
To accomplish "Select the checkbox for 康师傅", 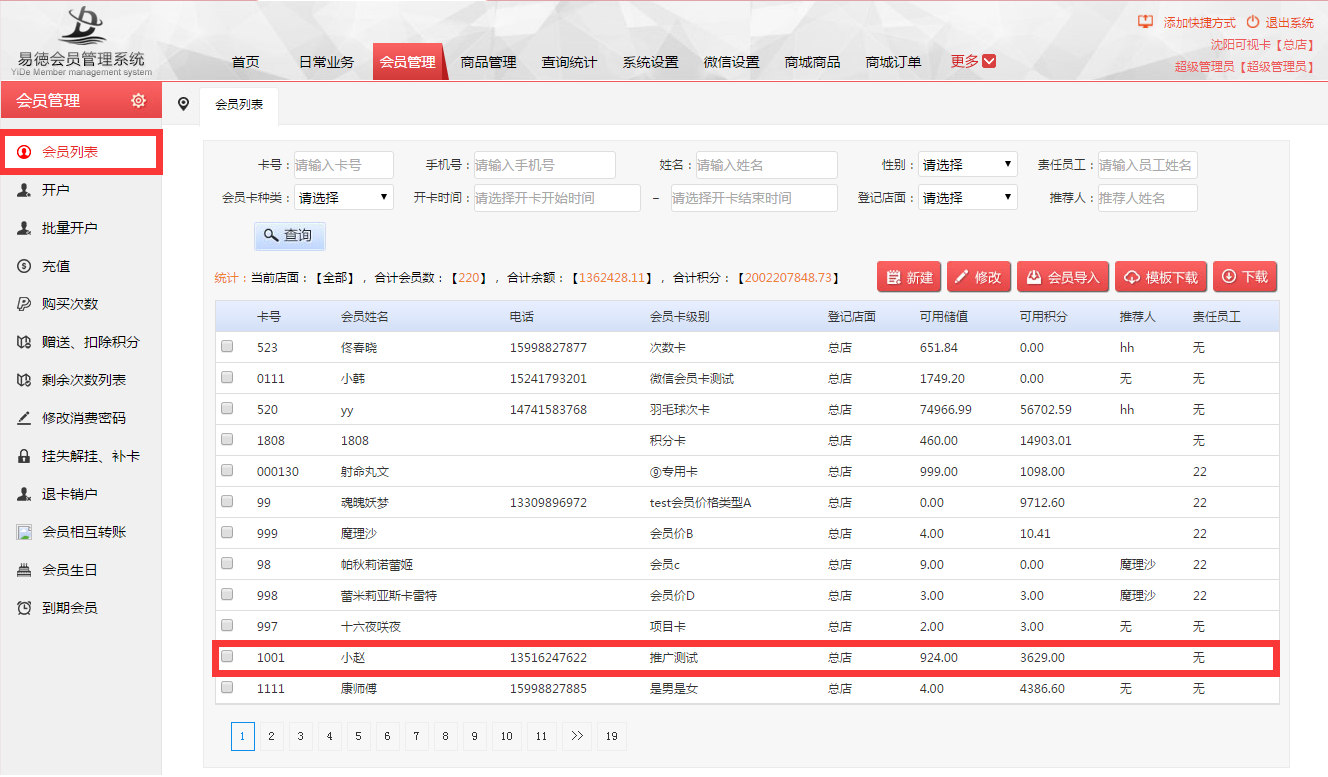I will pos(227,688).
